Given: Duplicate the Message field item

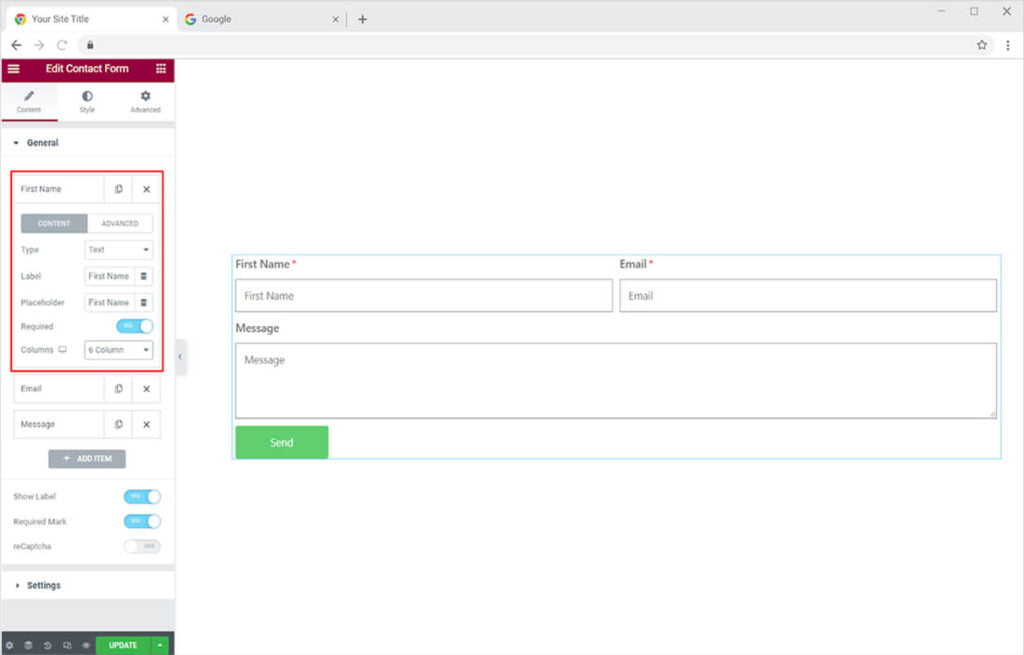Looking at the screenshot, I should (x=118, y=425).
